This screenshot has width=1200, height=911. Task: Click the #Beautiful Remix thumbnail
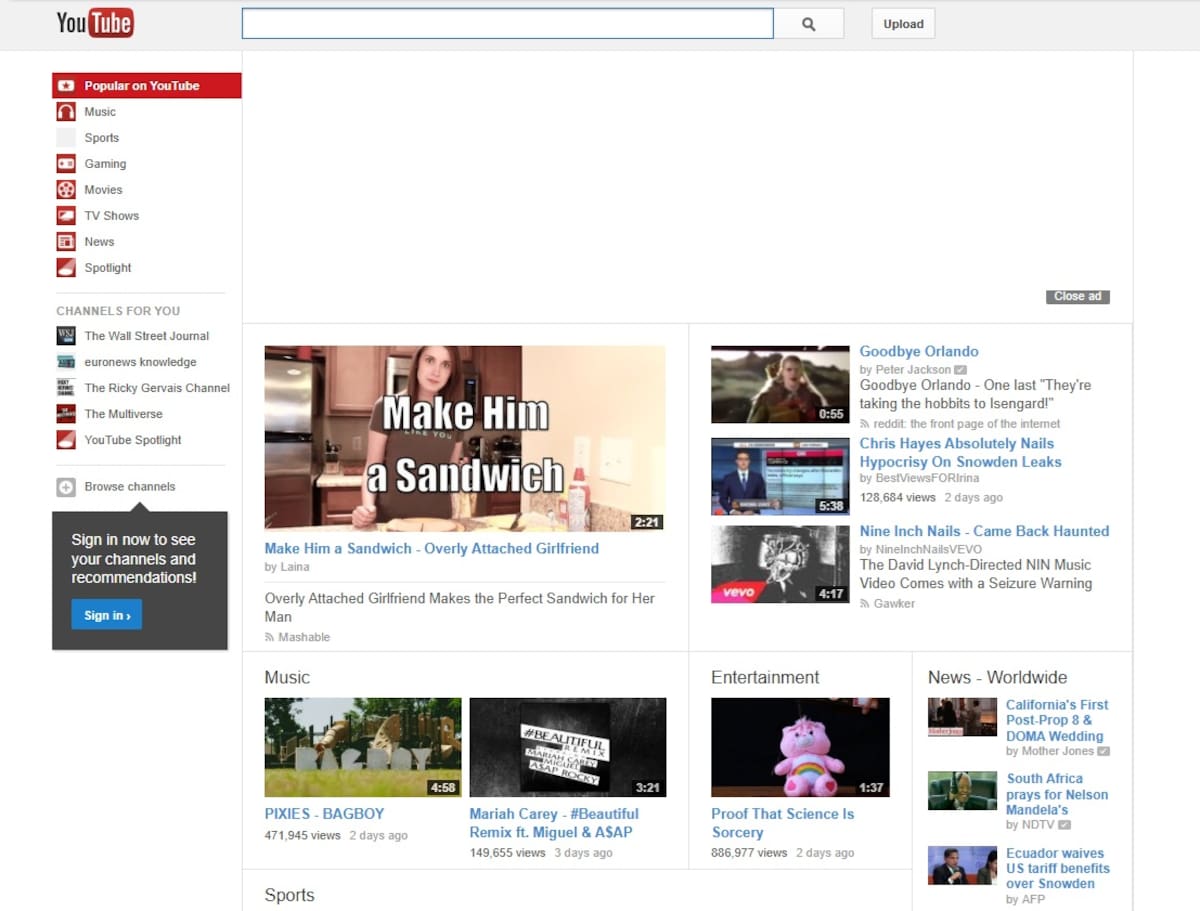[x=567, y=747]
